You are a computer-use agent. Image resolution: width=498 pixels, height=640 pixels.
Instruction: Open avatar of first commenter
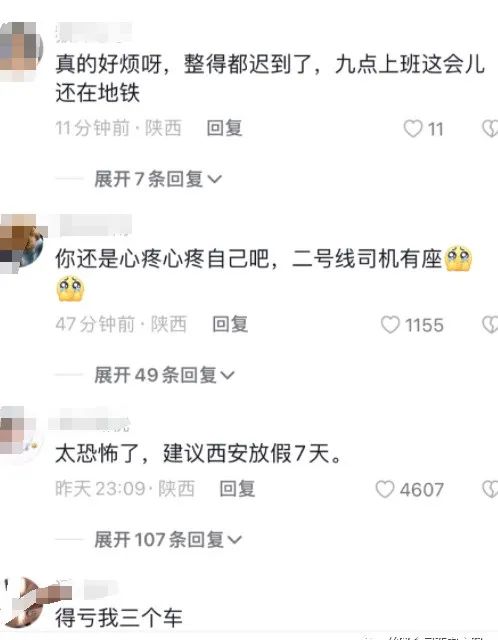(20, 51)
